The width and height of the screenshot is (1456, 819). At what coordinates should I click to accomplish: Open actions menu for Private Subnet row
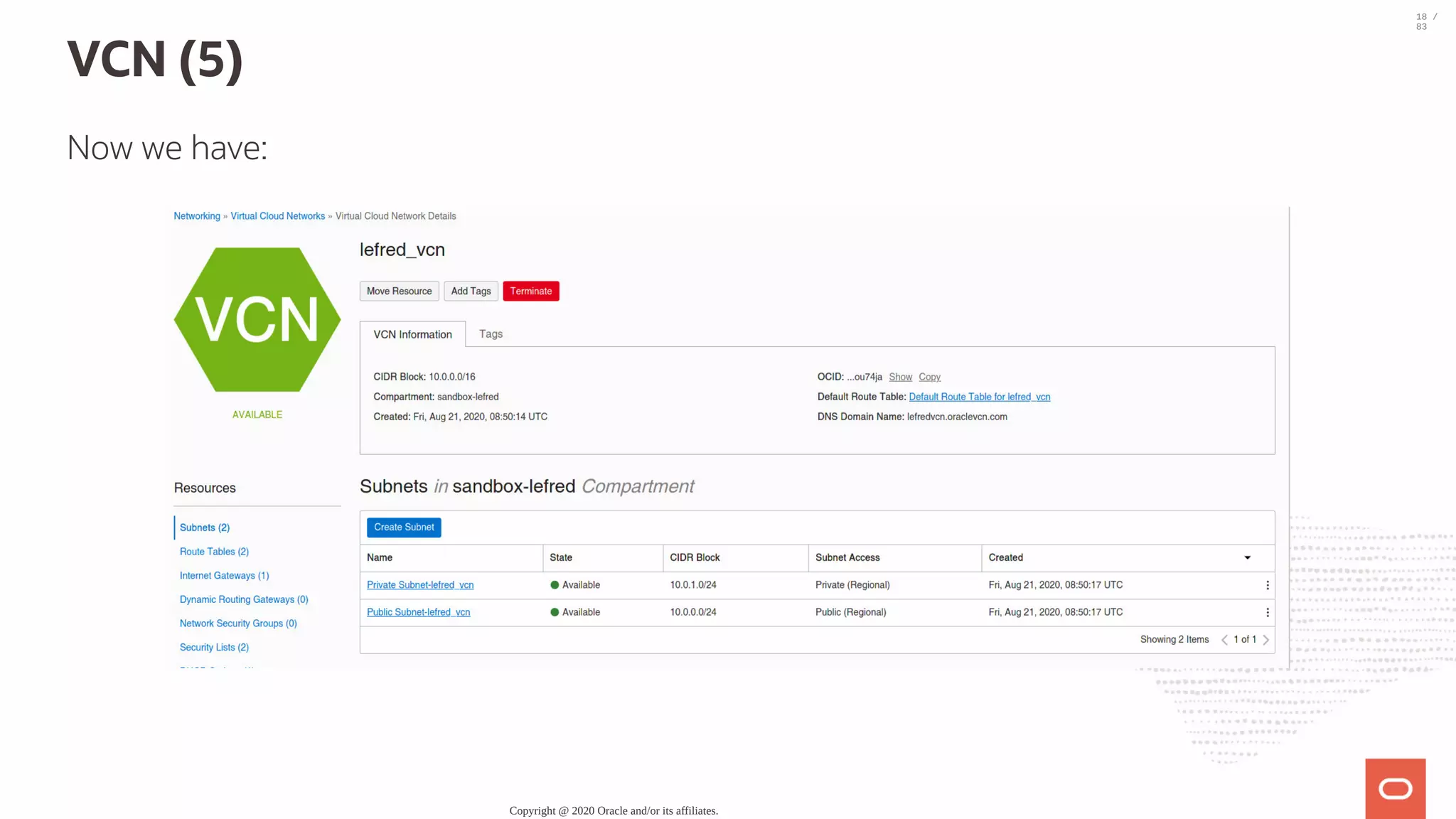[1267, 585]
